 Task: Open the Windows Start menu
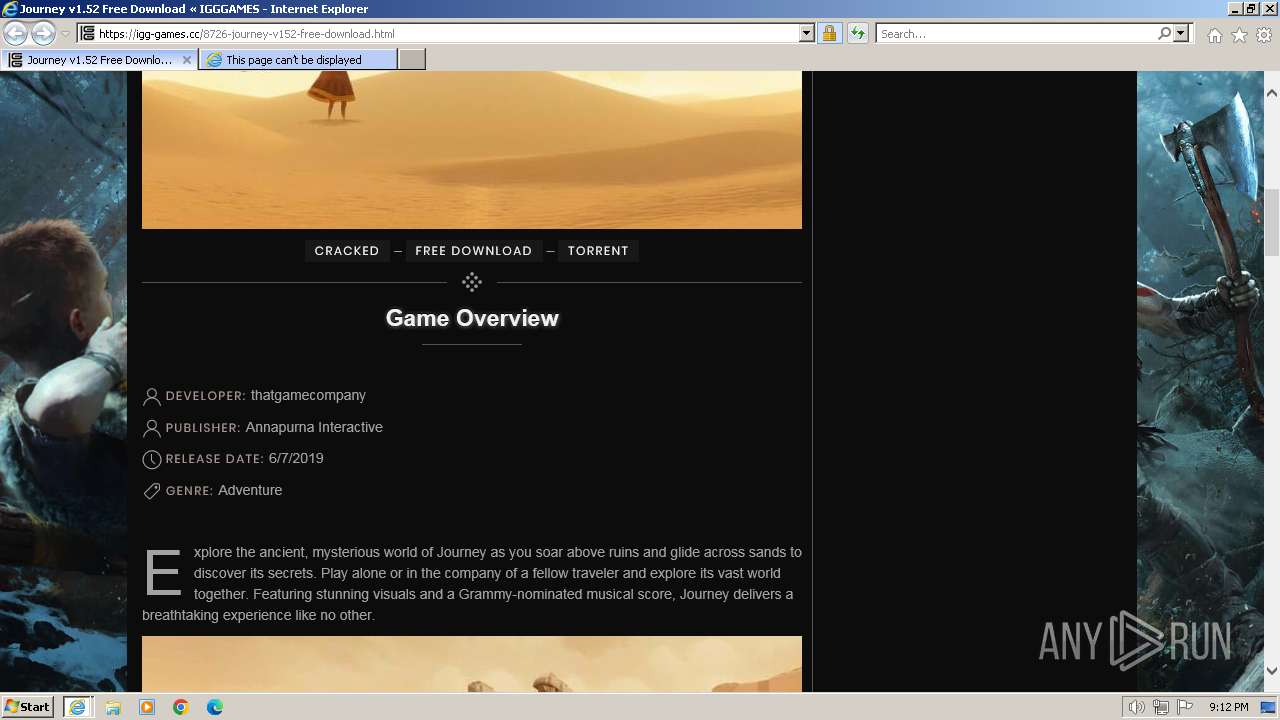28,706
